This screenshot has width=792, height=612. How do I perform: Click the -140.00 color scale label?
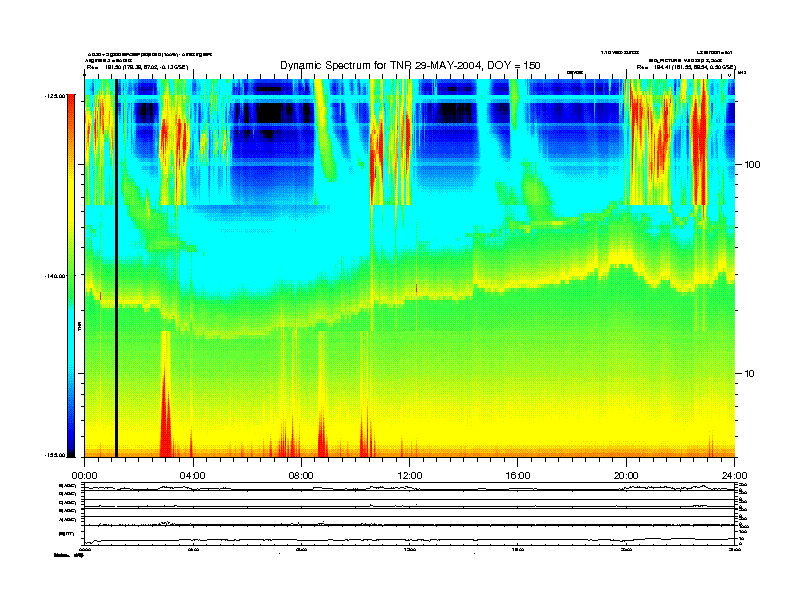(55, 276)
